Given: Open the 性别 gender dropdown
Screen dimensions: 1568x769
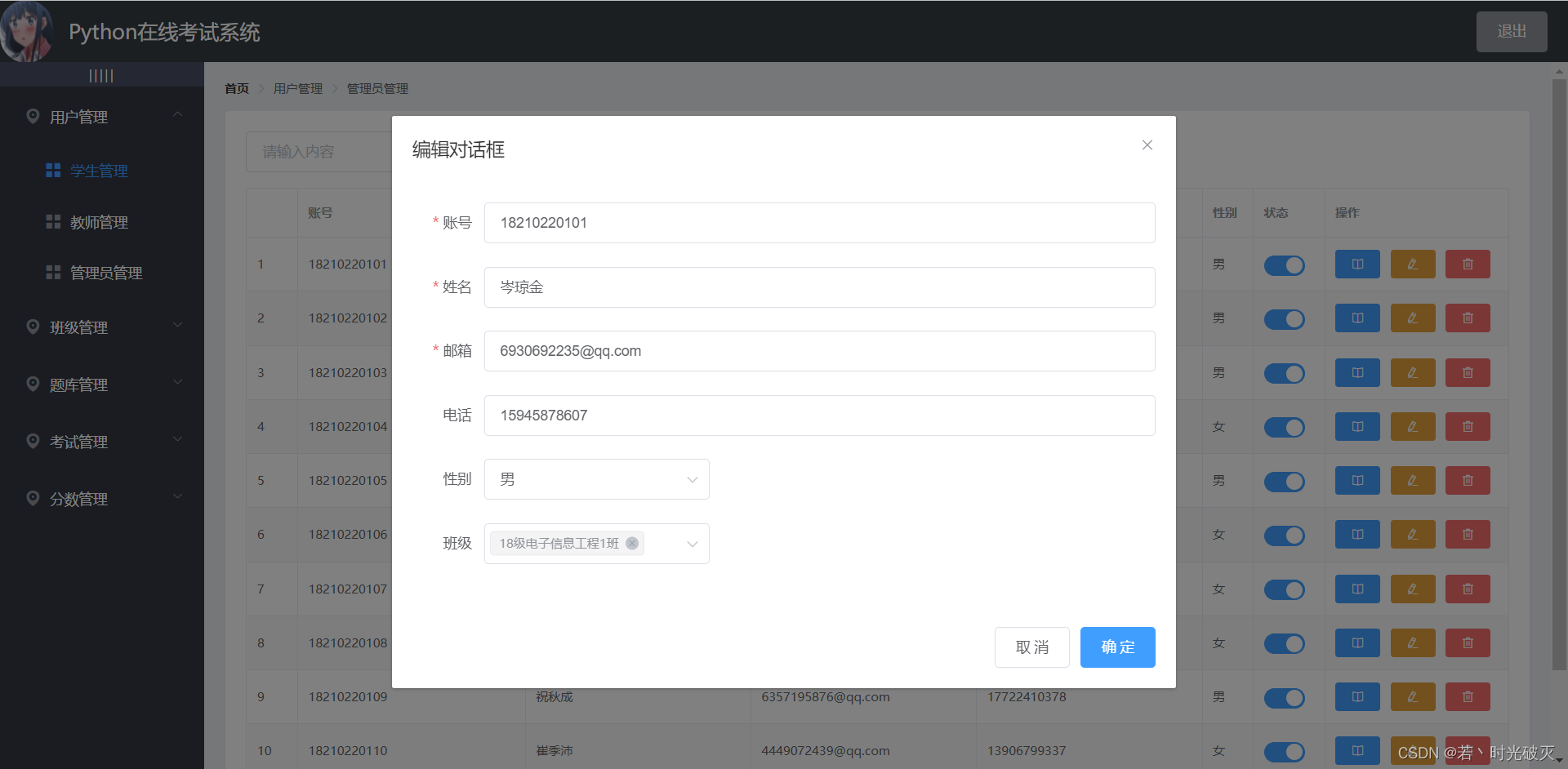Looking at the screenshot, I should click(x=597, y=479).
